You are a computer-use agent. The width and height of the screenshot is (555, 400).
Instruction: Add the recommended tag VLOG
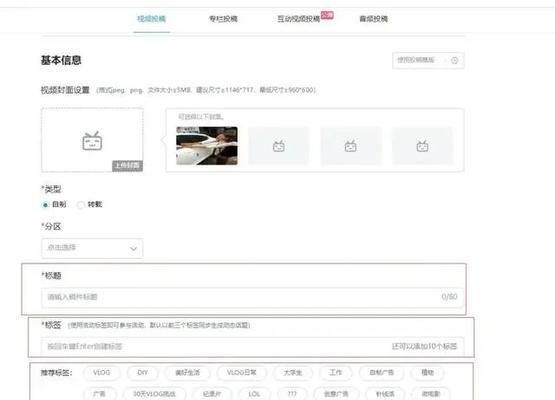tap(102, 372)
